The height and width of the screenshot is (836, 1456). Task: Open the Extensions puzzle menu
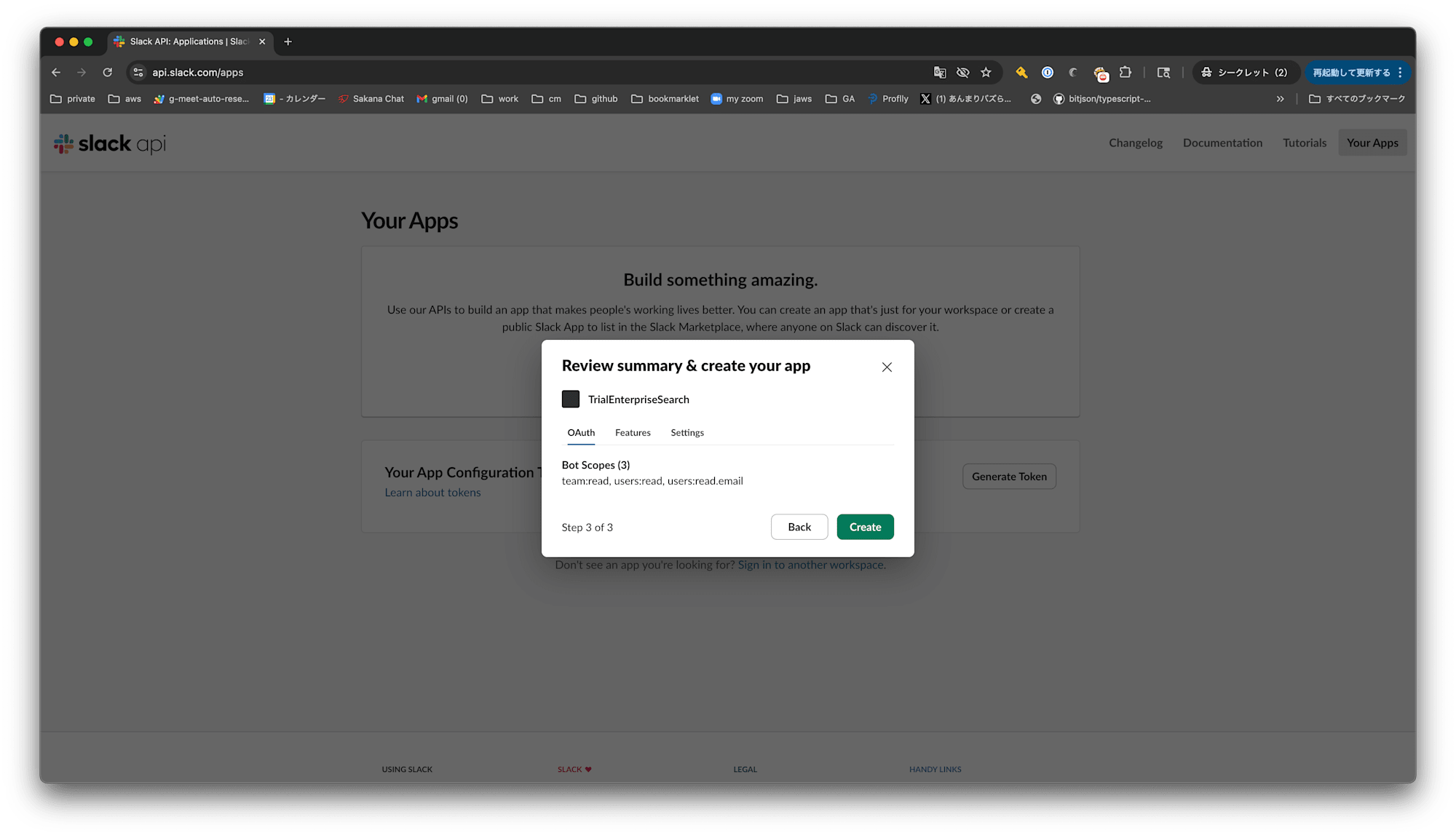click(1125, 72)
